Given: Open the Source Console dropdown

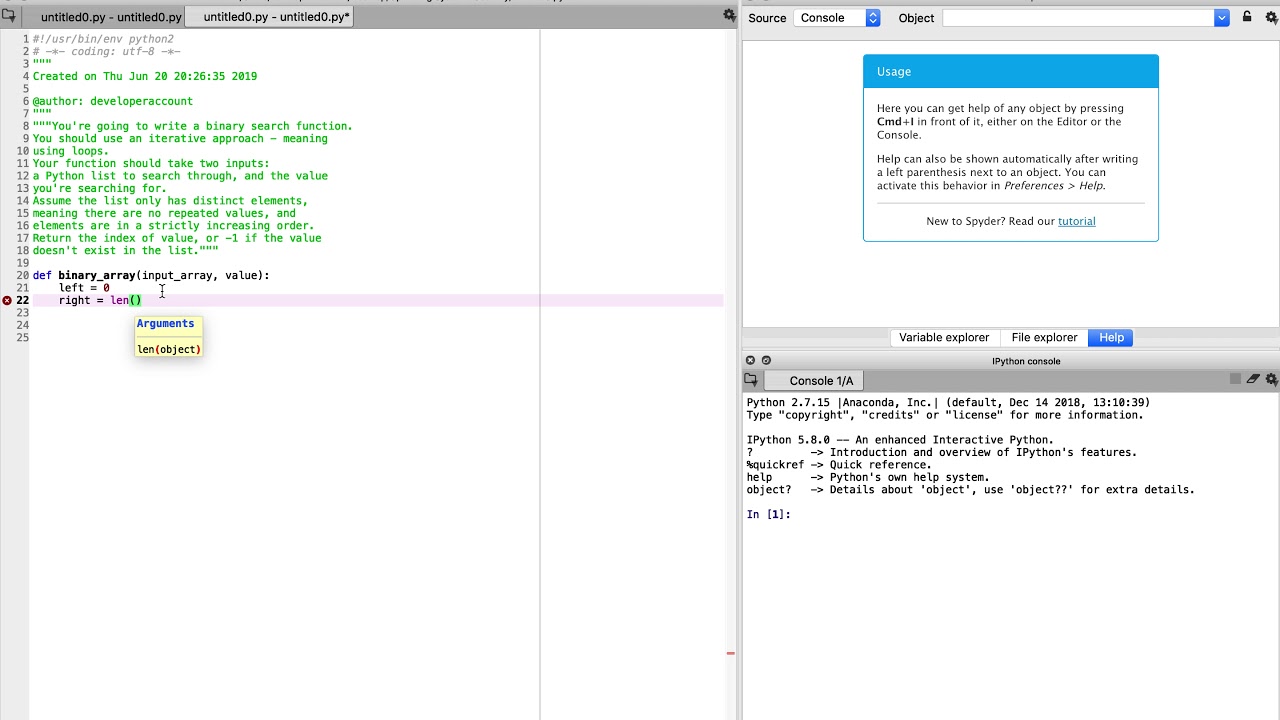Looking at the screenshot, I should pyautogui.click(x=837, y=18).
